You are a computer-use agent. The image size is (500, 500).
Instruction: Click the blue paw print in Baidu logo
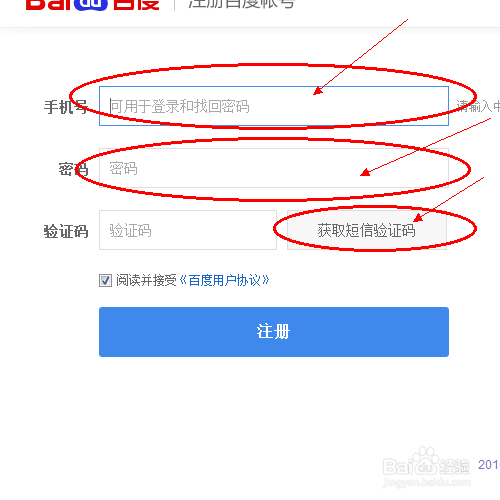(91, 5)
